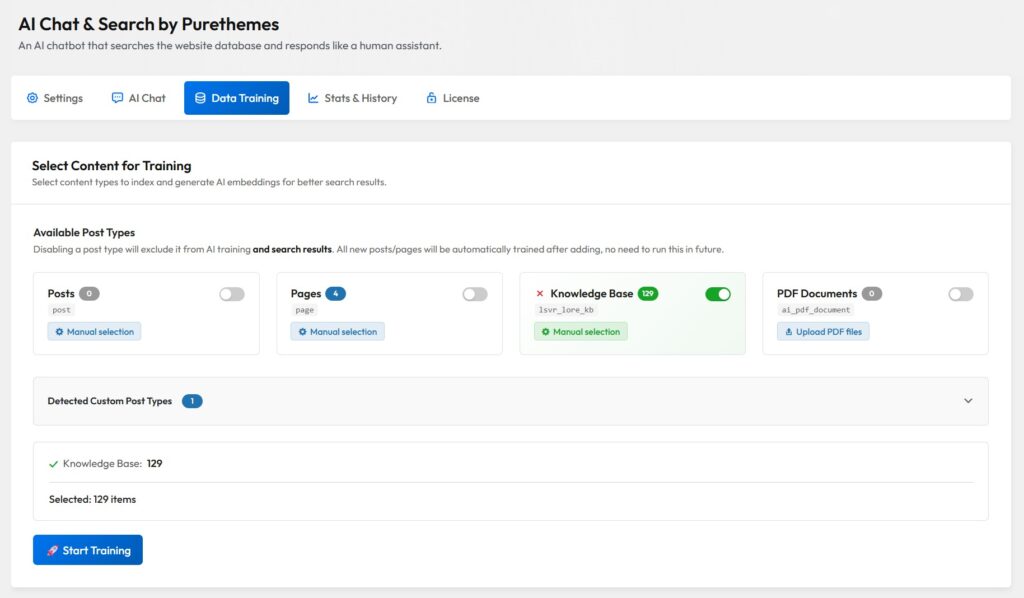Screen dimensions: 1024x598
Task: Open Manual selection for Knowledge Base
Action: coord(580,332)
